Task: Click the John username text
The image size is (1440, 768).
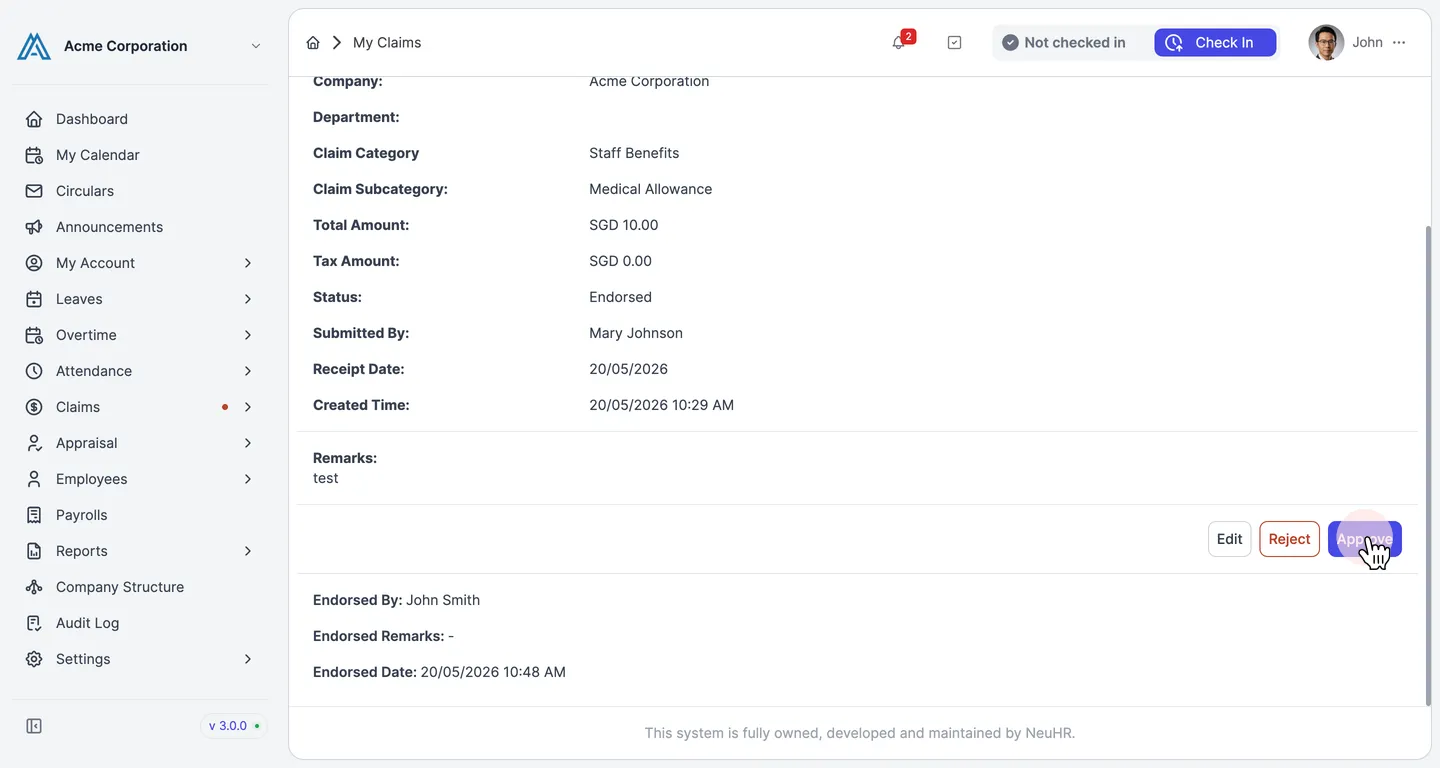Action: click(1367, 43)
